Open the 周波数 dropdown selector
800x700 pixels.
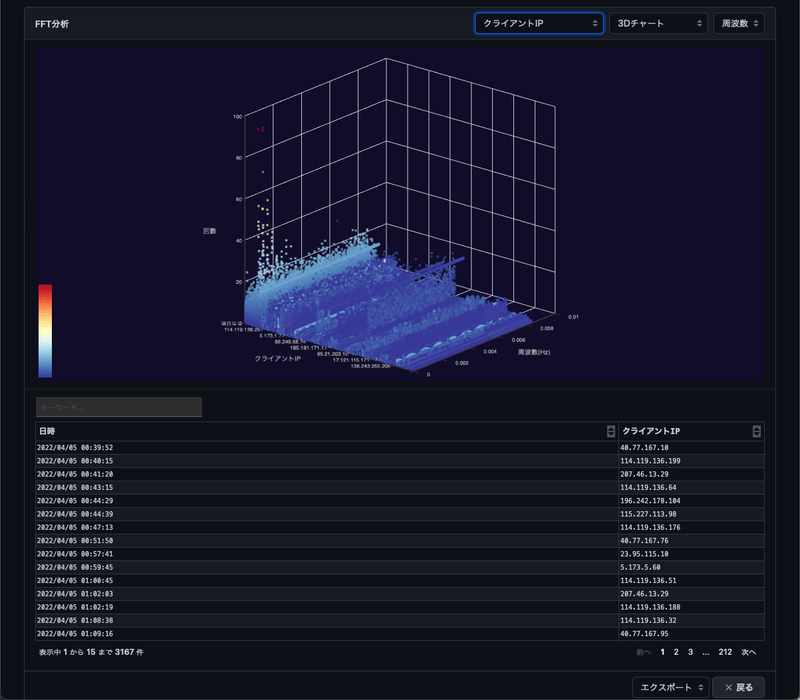[738, 23]
